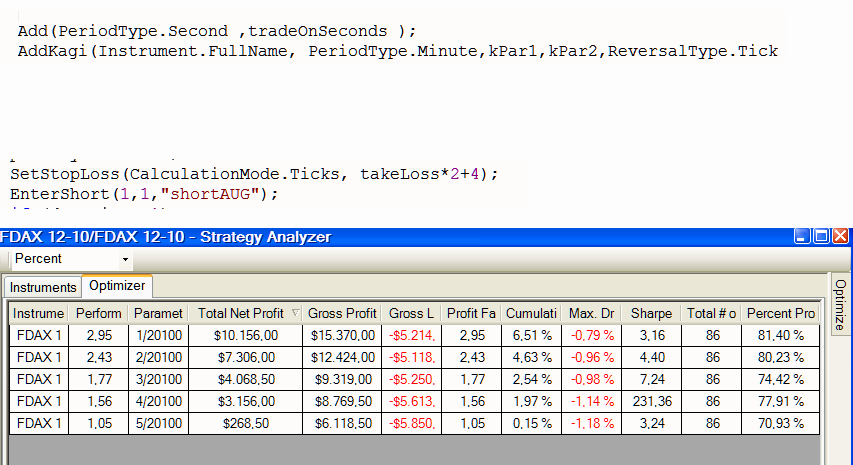Click the 74,42 % percent profitable cell
853x465 pixels.
pyautogui.click(x=781, y=379)
